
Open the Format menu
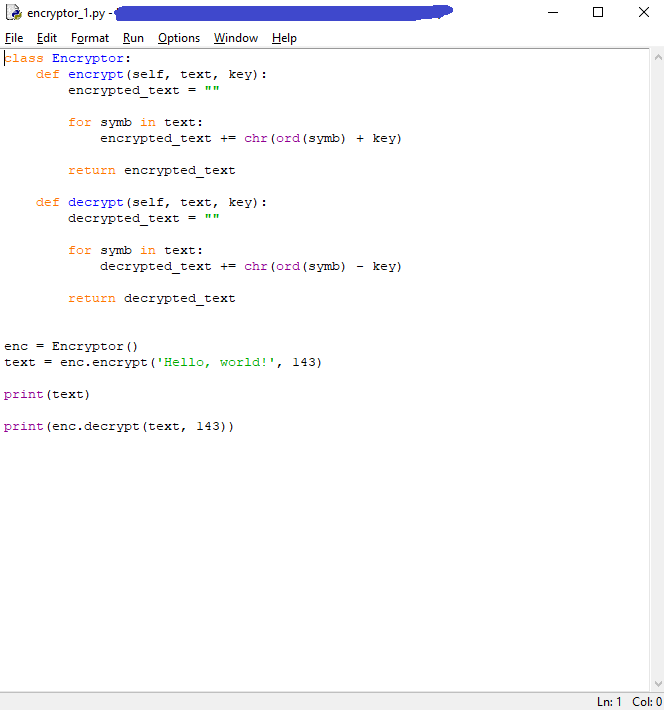point(90,38)
